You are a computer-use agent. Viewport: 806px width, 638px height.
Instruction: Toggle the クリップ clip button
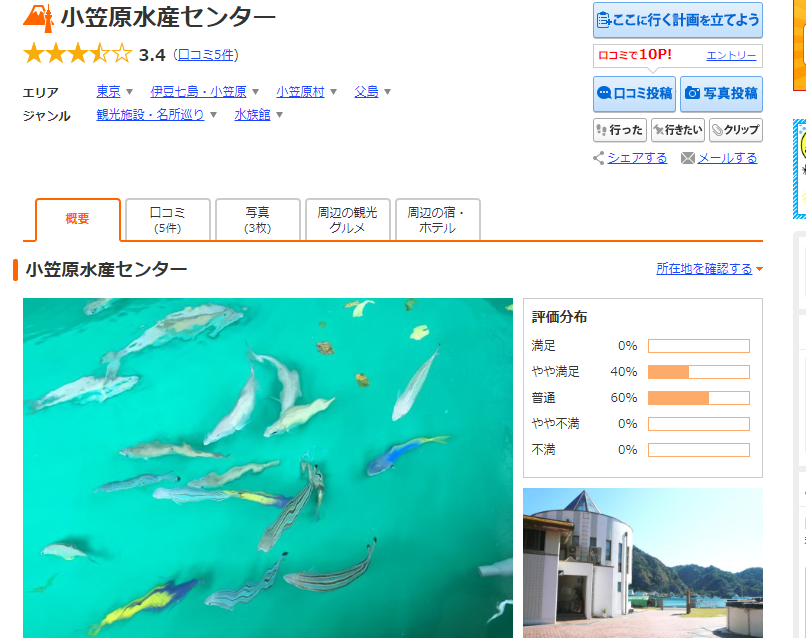click(x=736, y=130)
